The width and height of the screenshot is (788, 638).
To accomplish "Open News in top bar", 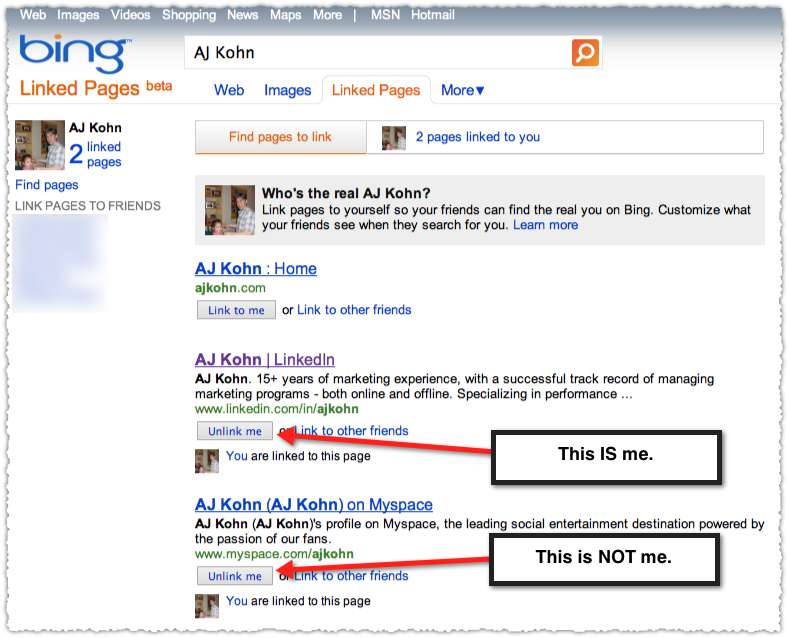I will click(243, 15).
